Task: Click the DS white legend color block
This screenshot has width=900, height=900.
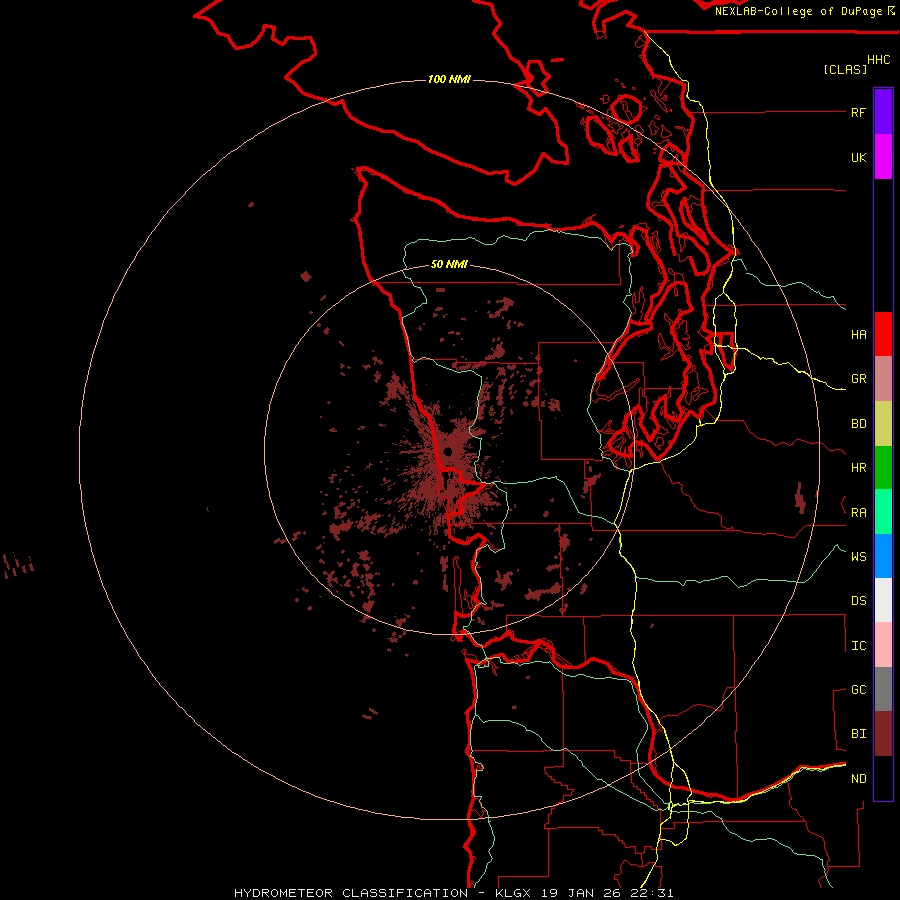Action: tap(883, 600)
